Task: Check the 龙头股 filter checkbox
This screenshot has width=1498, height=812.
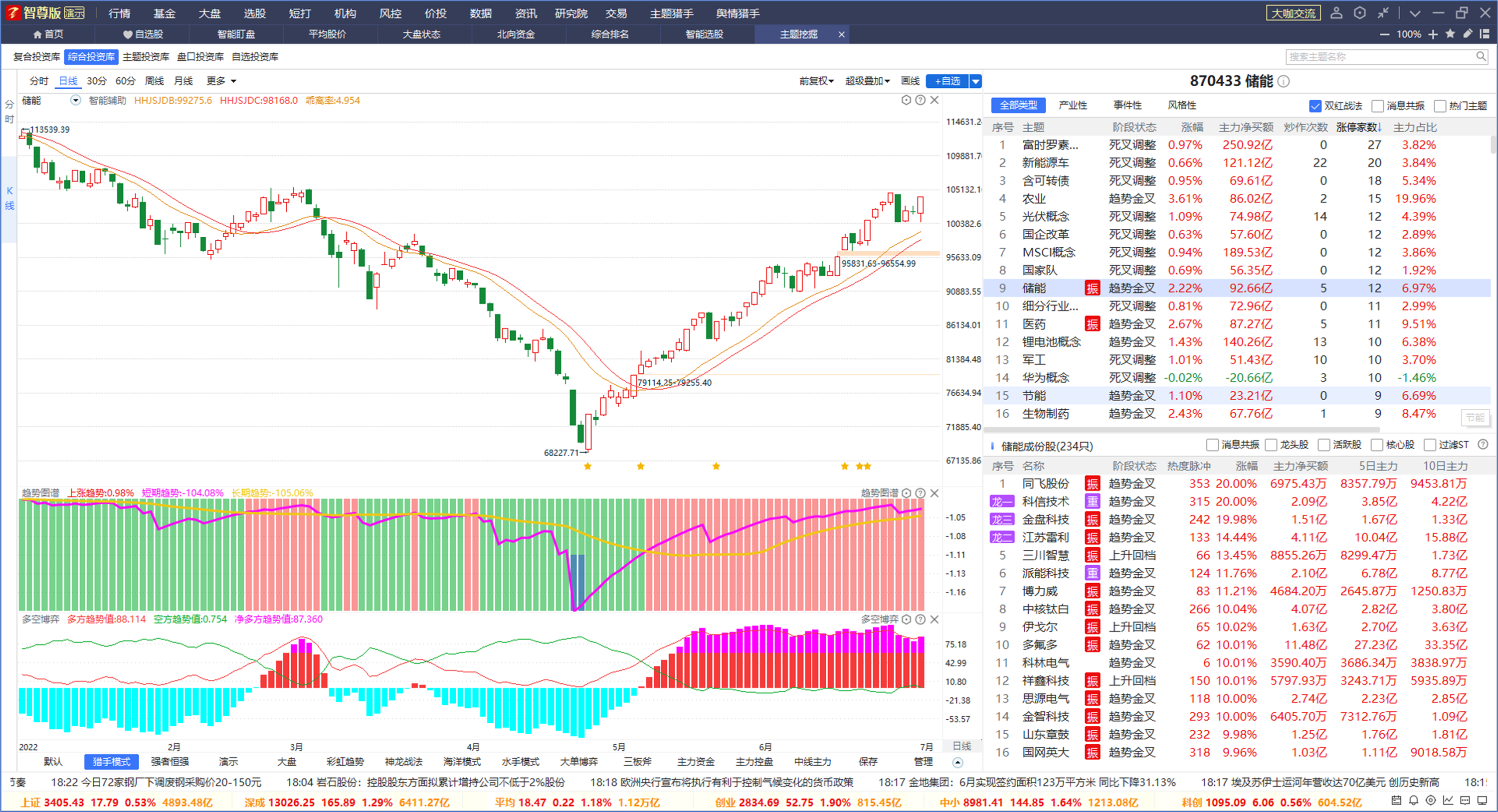Action: (x=1271, y=445)
